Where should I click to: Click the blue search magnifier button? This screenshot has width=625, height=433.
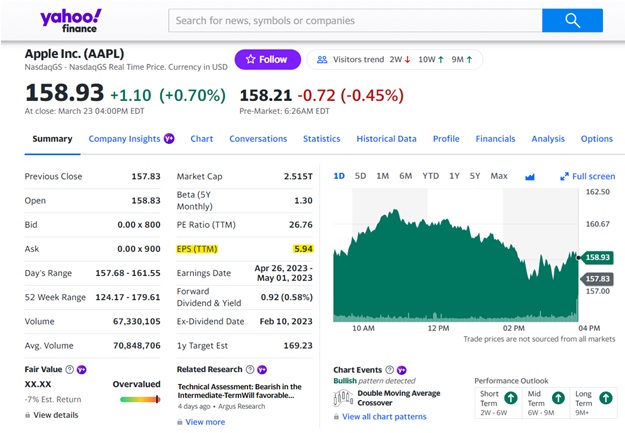(x=572, y=20)
